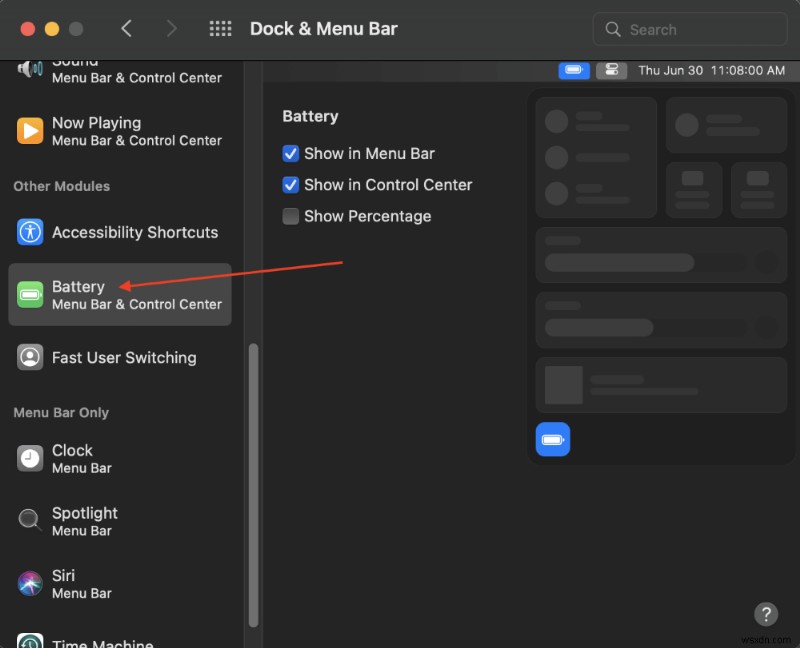Click the Control Center battery button in preview
Screen dimensions: 800x648
click(x=553, y=439)
